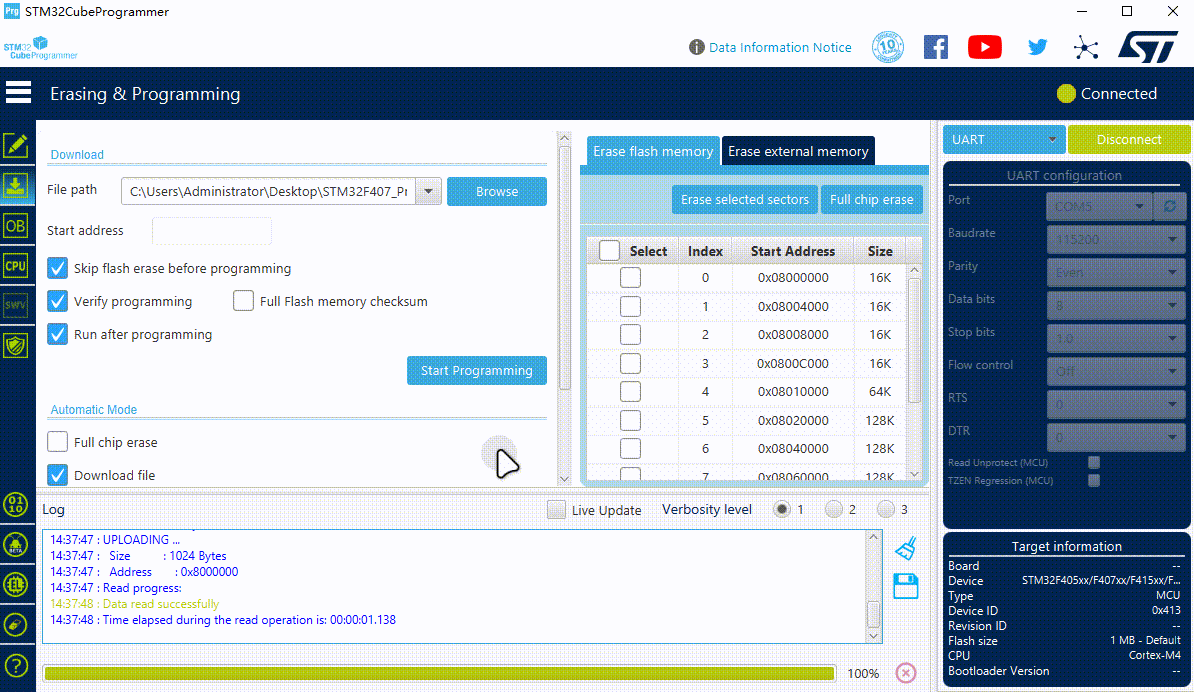Screen dimensions: 1194x692
Task: Open the CPU panel icon
Action: [16, 266]
